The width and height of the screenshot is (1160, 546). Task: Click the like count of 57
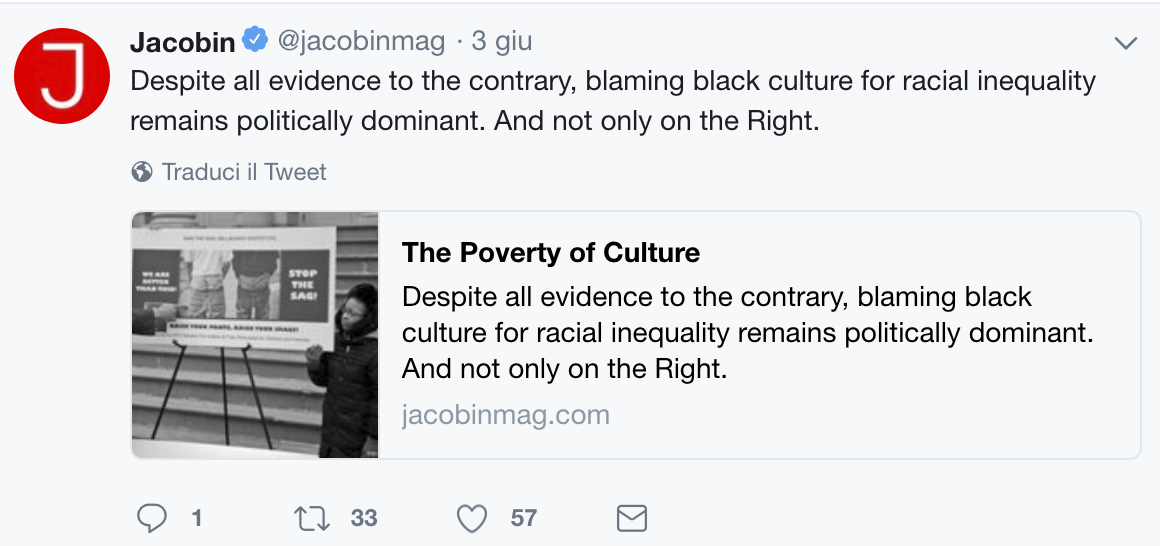[524, 518]
